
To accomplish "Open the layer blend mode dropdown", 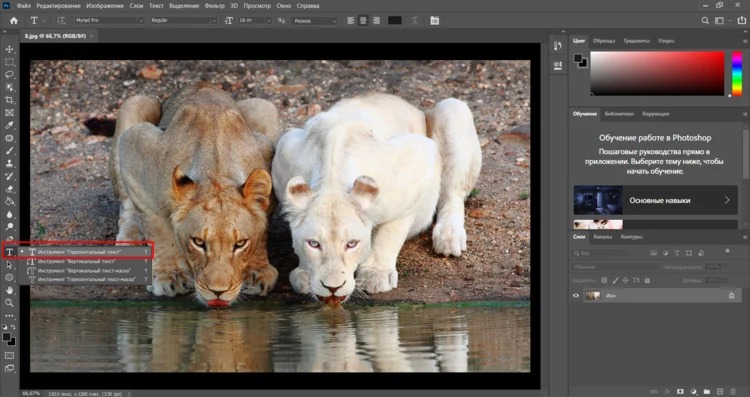I will coord(614,267).
